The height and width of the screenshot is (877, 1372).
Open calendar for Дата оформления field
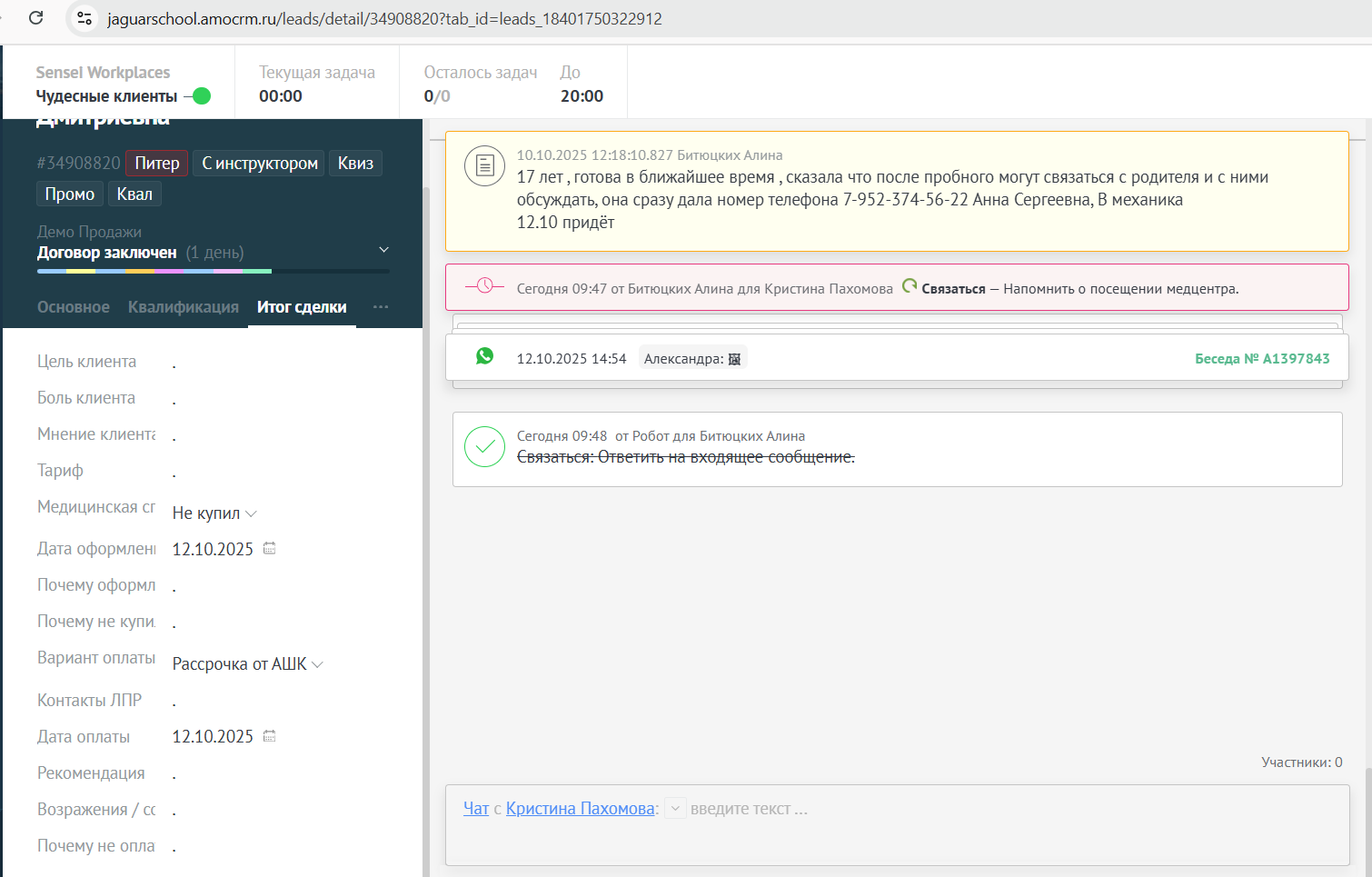click(x=269, y=548)
